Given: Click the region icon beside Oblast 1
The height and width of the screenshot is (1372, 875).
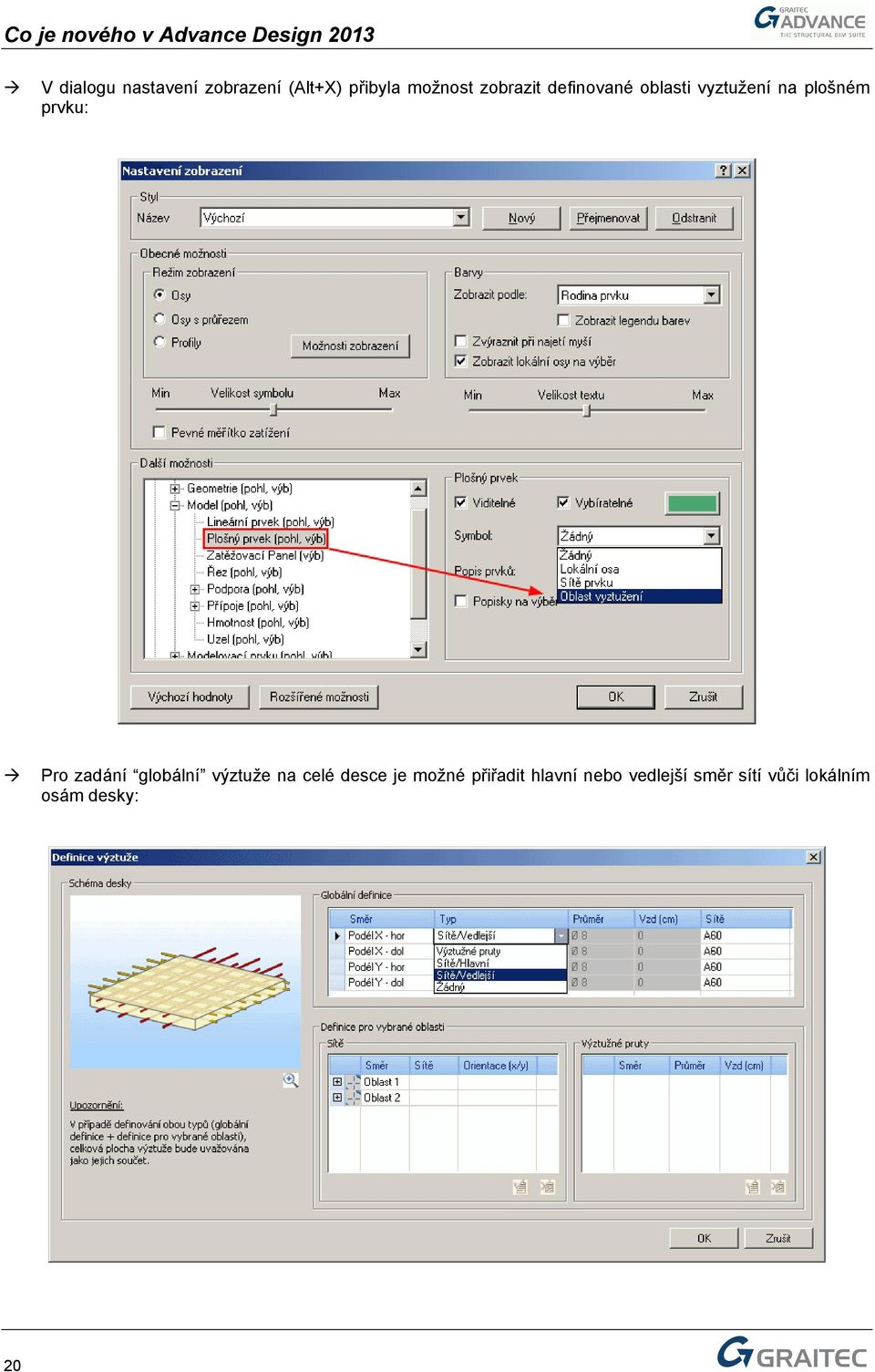Looking at the screenshot, I should point(354,1082).
